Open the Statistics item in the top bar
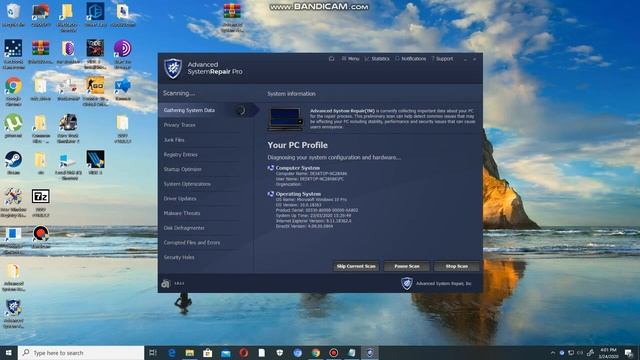This screenshot has height=360, width=640. pyautogui.click(x=377, y=59)
